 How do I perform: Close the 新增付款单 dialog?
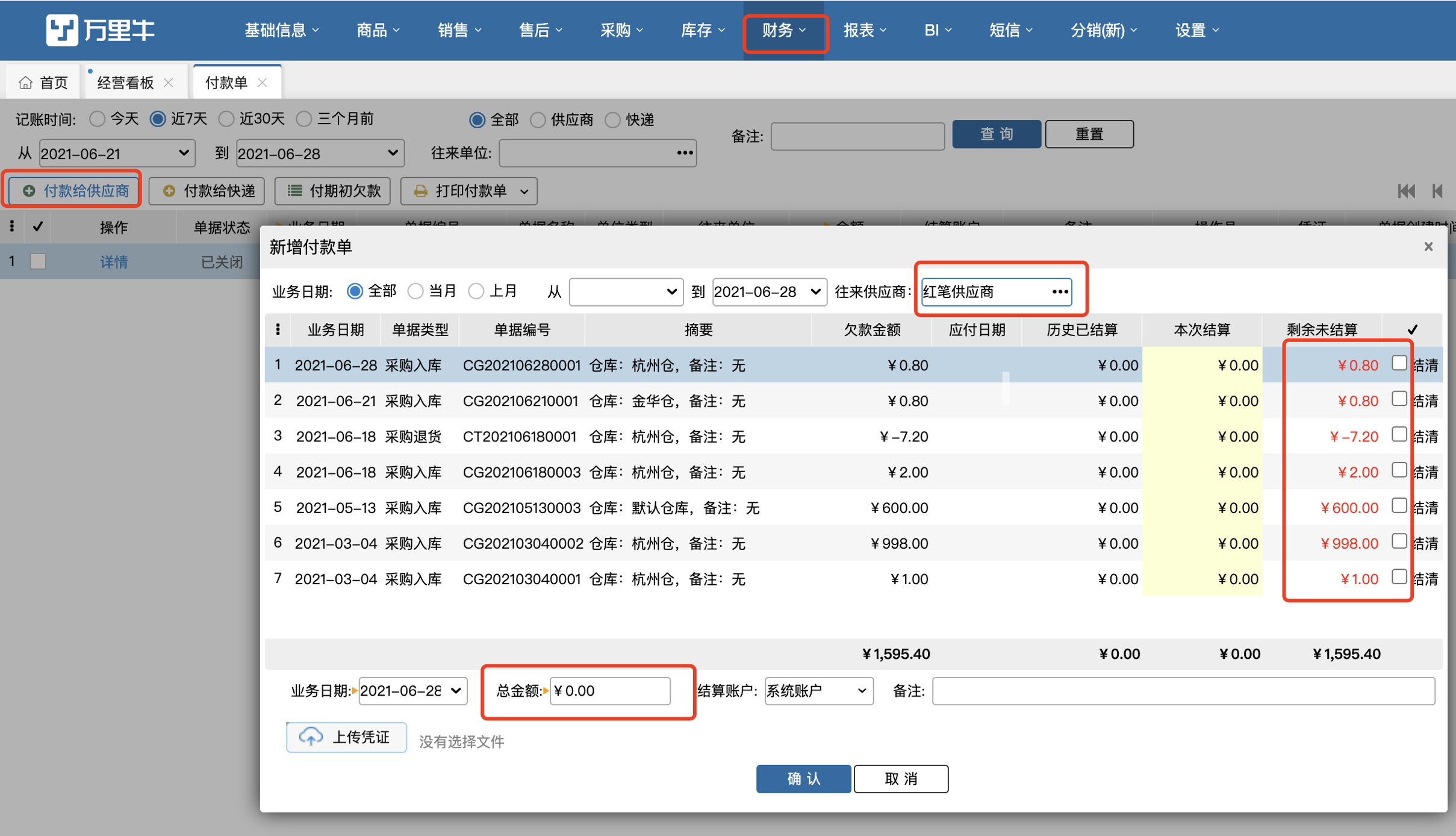1428,246
